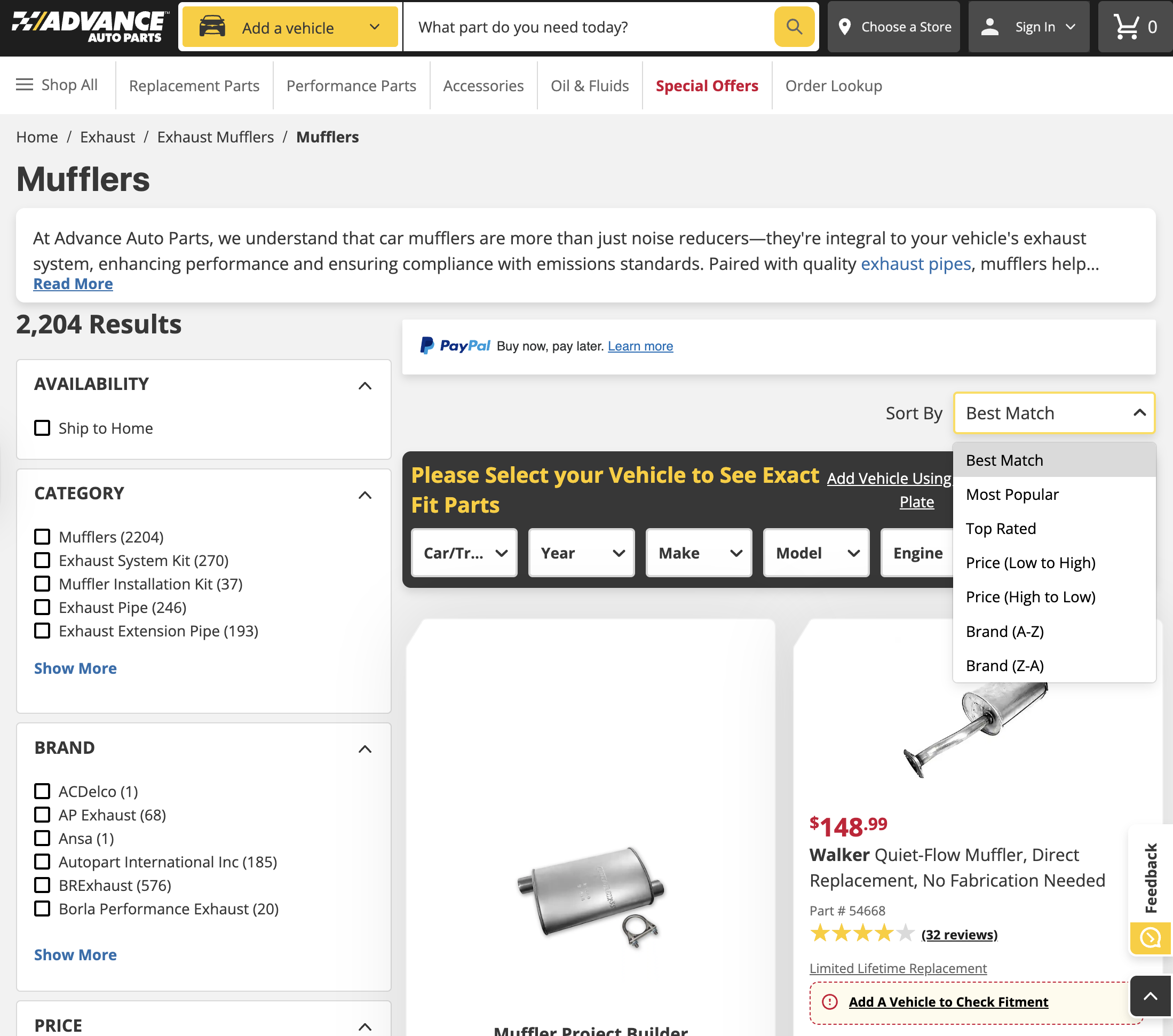Open the search magnifying glass icon
The width and height of the screenshot is (1173, 1036).
[794, 26]
